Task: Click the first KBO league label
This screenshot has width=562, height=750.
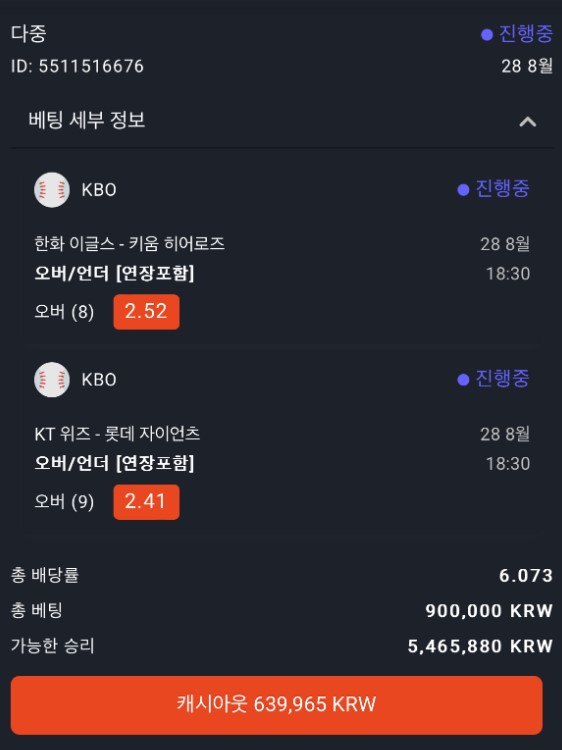Action: (x=99, y=190)
